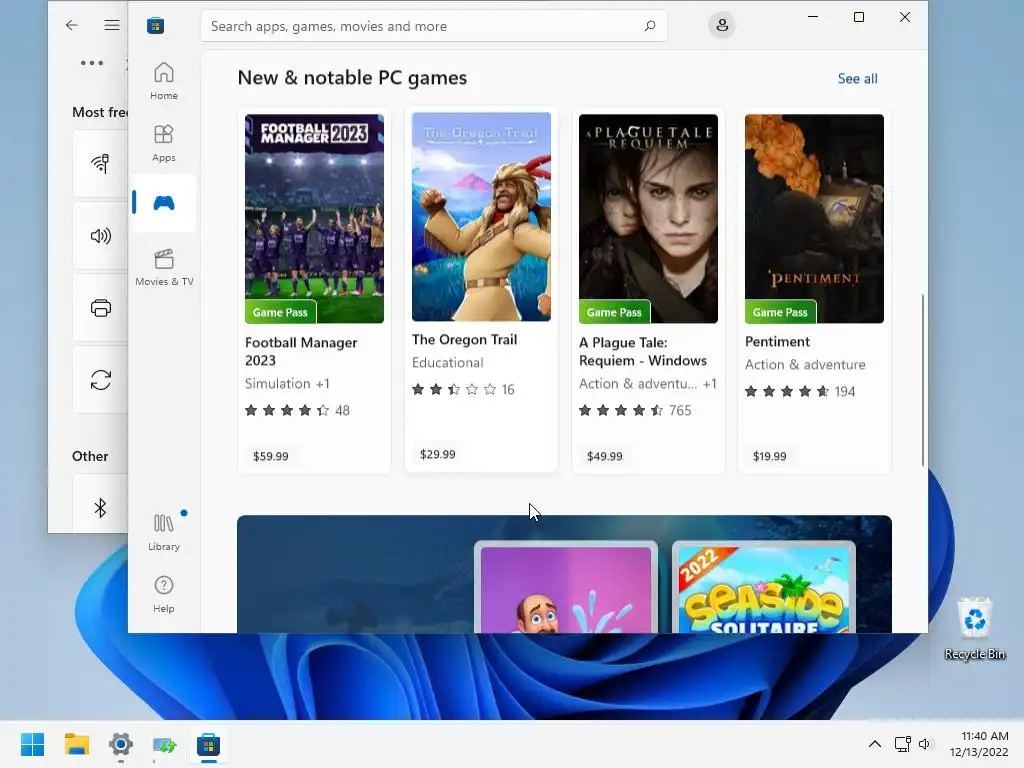The image size is (1024, 768).
Task: Open the Home section in Store sidebar
Action: pyautogui.click(x=163, y=82)
